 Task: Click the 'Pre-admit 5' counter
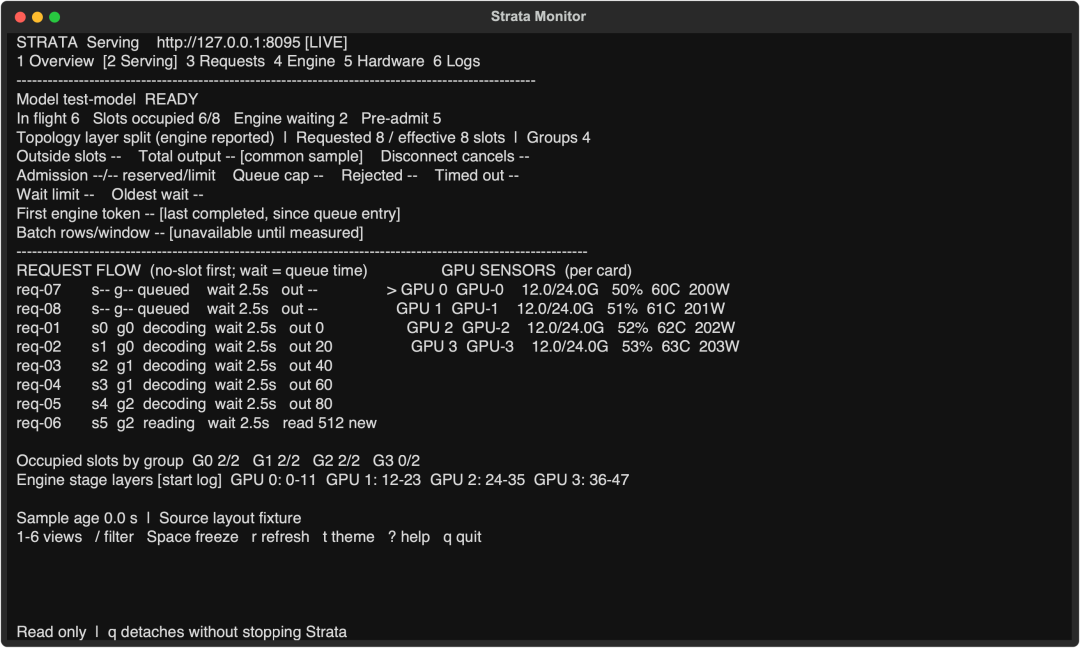pyautogui.click(x=401, y=118)
